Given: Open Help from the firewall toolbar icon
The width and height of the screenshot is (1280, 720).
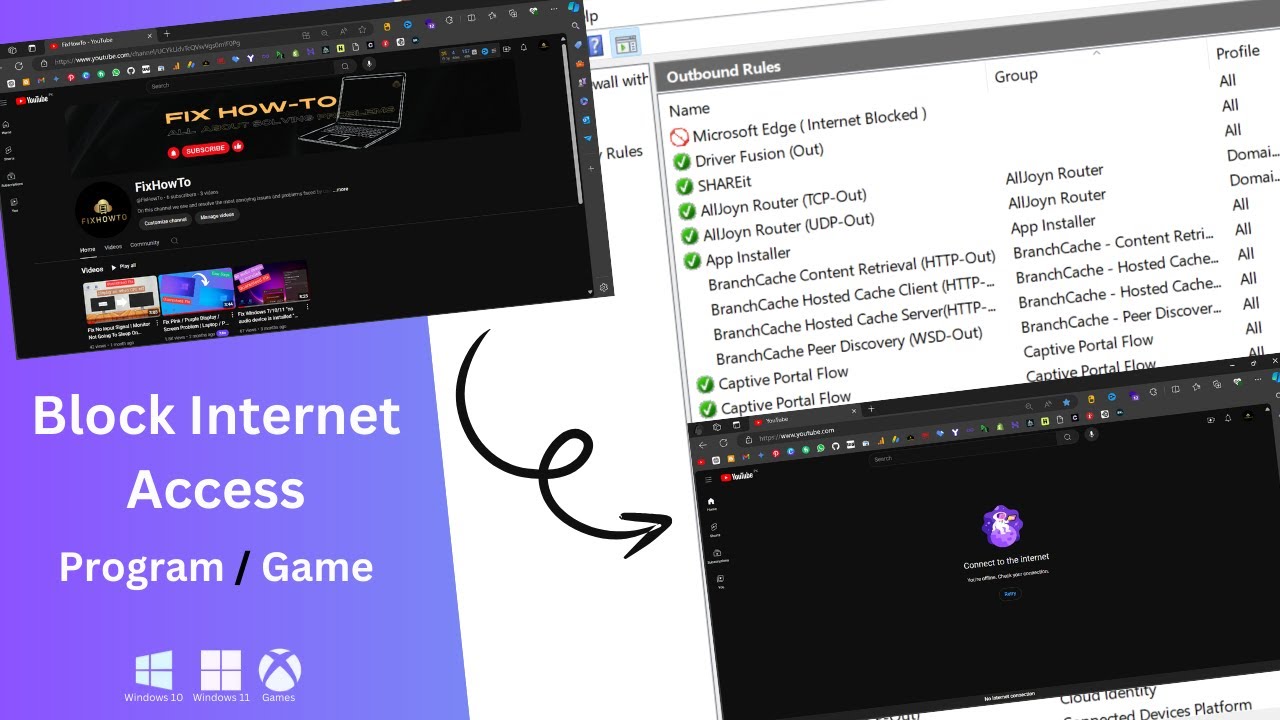Looking at the screenshot, I should 594,45.
